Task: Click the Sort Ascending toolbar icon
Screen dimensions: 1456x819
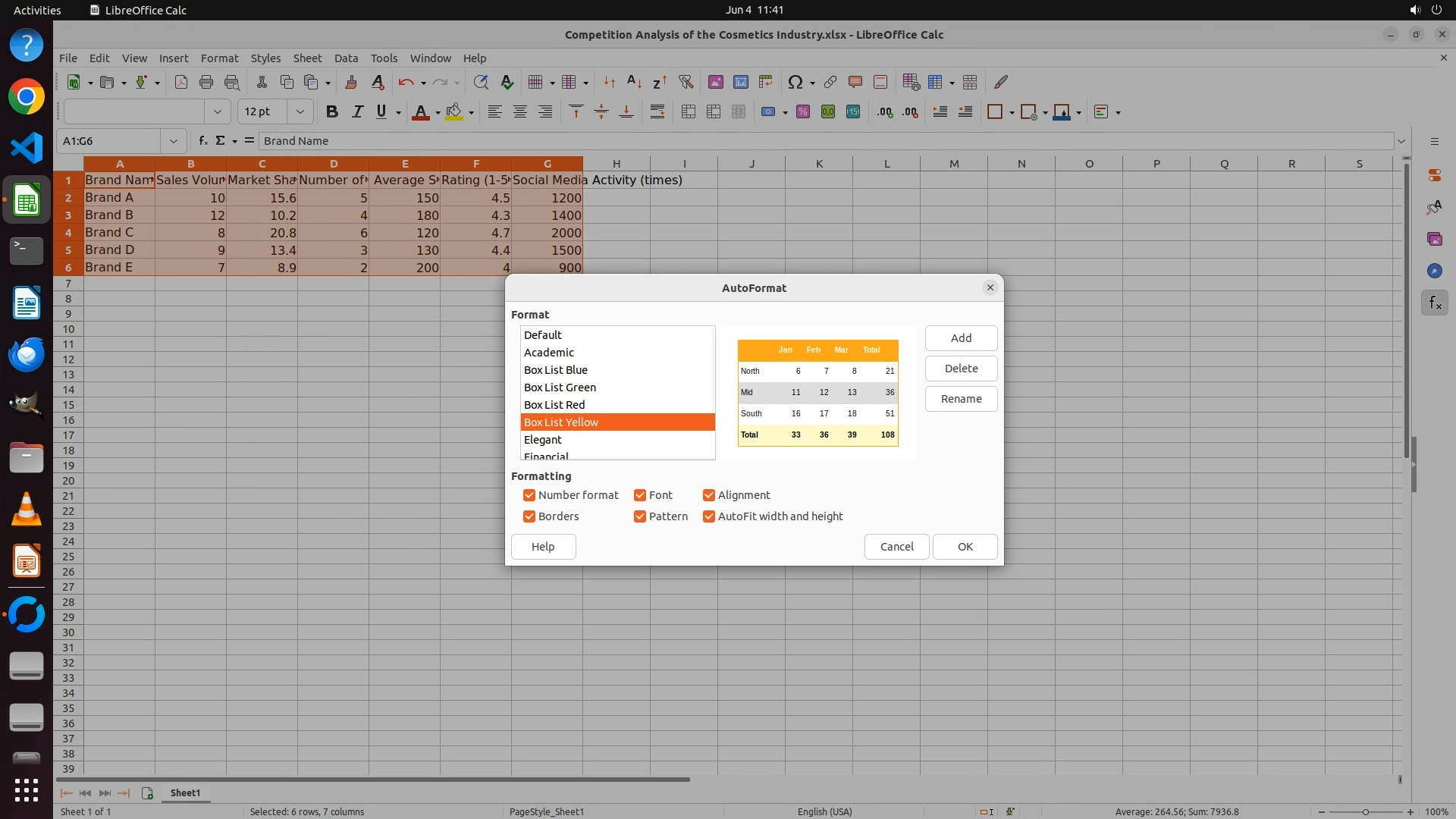Action: [635, 82]
